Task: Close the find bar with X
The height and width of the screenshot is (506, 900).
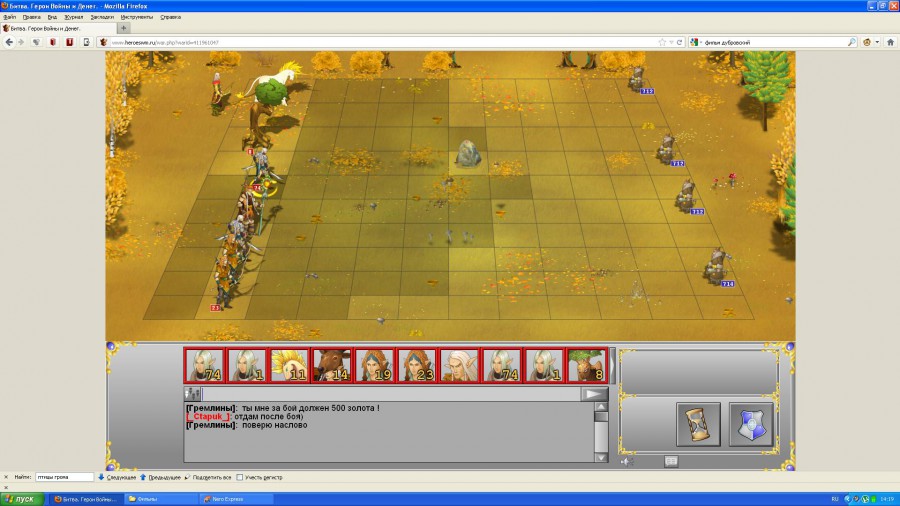Action: [x=6, y=477]
